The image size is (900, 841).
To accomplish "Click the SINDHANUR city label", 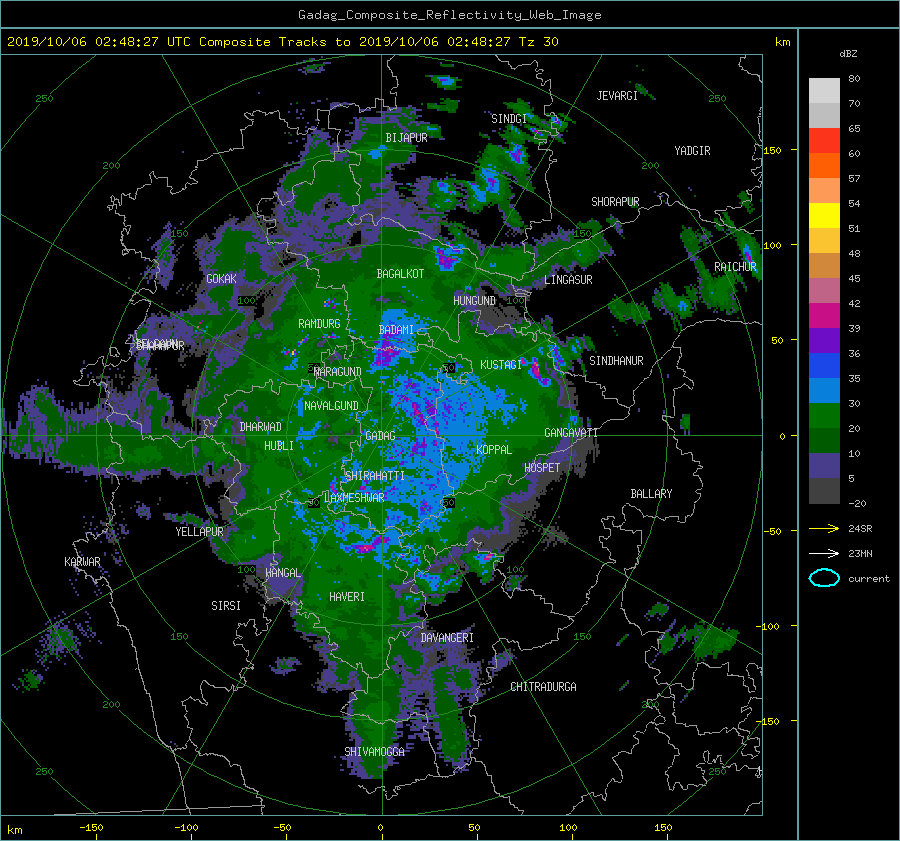I will [616, 361].
